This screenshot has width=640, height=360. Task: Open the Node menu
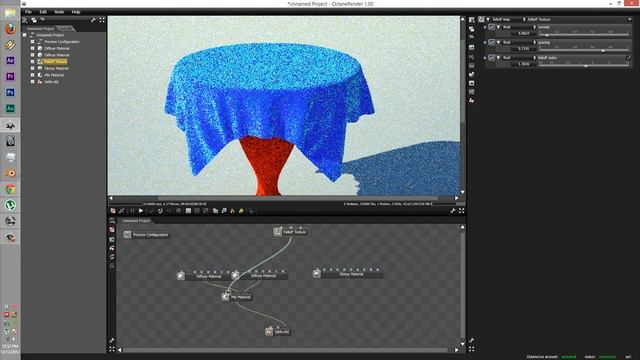pyautogui.click(x=59, y=12)
